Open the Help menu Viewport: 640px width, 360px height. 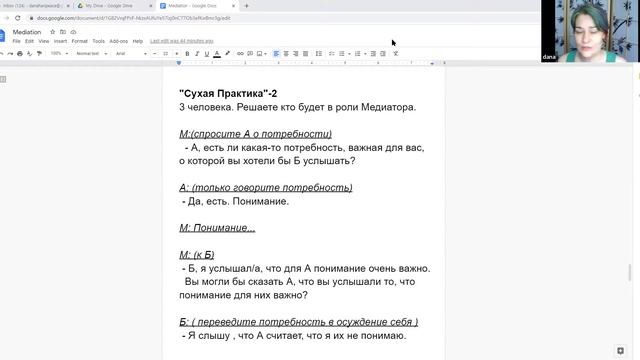point(138,41)
